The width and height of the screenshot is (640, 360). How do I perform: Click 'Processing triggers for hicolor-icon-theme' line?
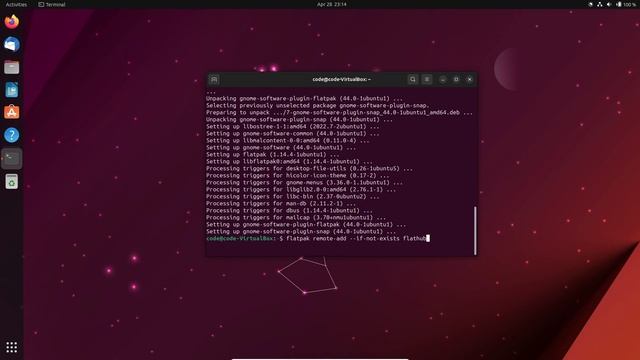coord(298,176)
